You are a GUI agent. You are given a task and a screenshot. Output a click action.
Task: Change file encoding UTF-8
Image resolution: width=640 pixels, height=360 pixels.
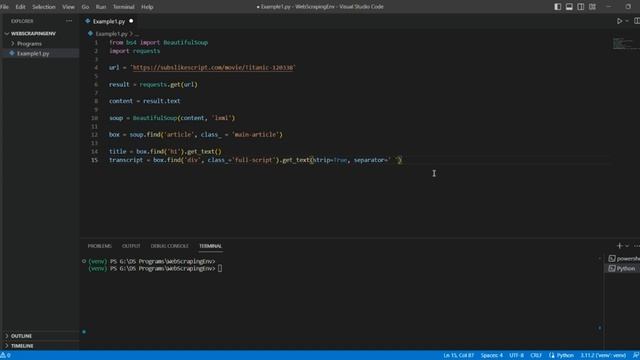(x=516, y=356)
